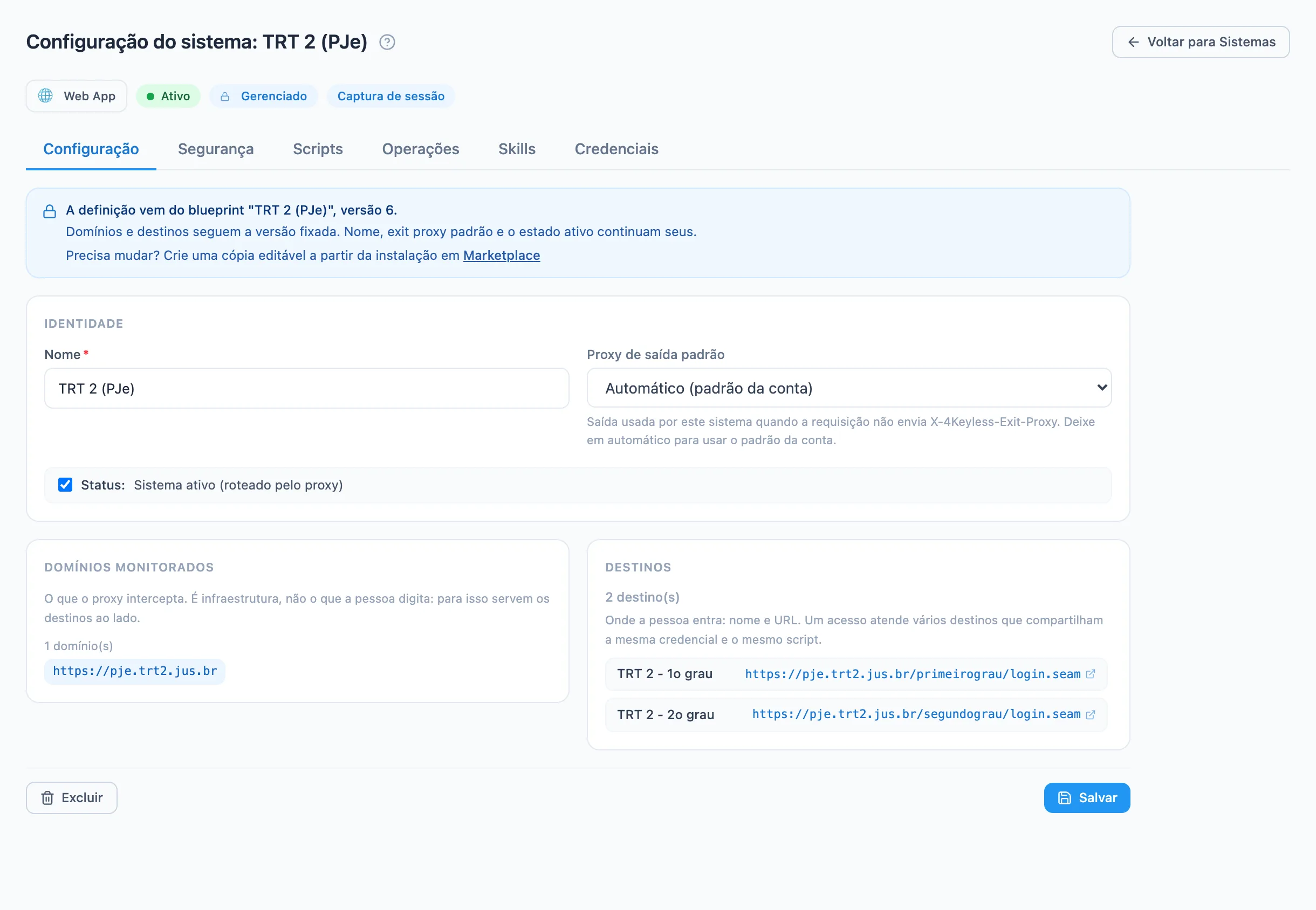Click the globe icon in Web App badge
Image resolution: width=1316 pixels, height=910 pixels.
pyautogui.click(x=46, y=96)
